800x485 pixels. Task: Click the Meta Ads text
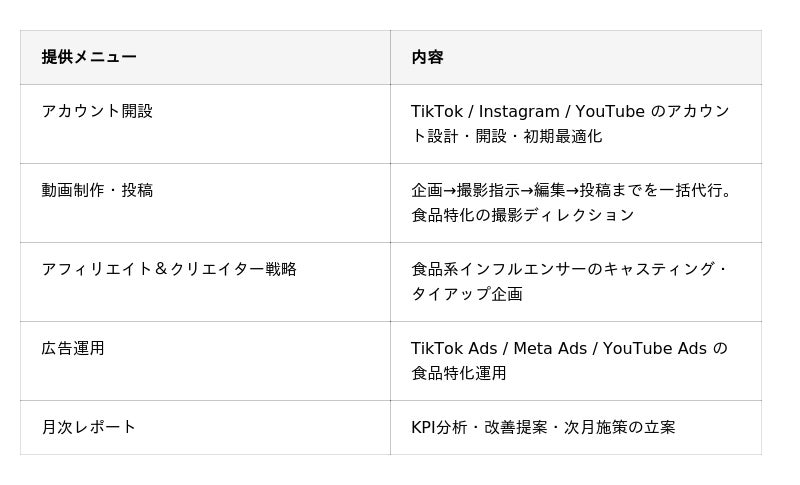point(550,348)
